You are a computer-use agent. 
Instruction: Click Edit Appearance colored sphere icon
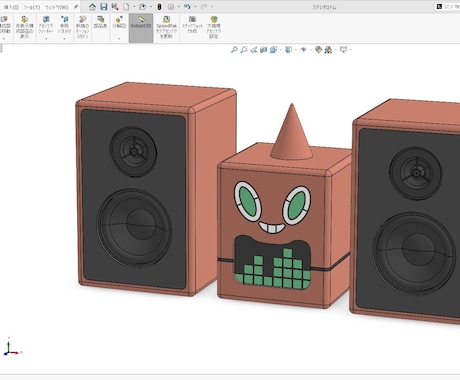pyautogui.click(x=318, y=50)
